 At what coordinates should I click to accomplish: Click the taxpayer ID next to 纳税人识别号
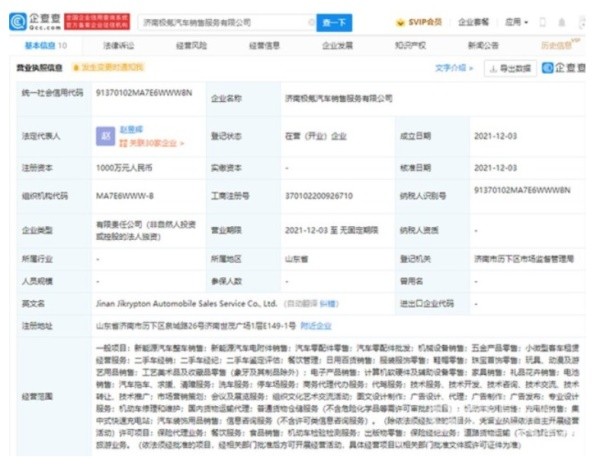pyautogui.click(x=522, y=190)
